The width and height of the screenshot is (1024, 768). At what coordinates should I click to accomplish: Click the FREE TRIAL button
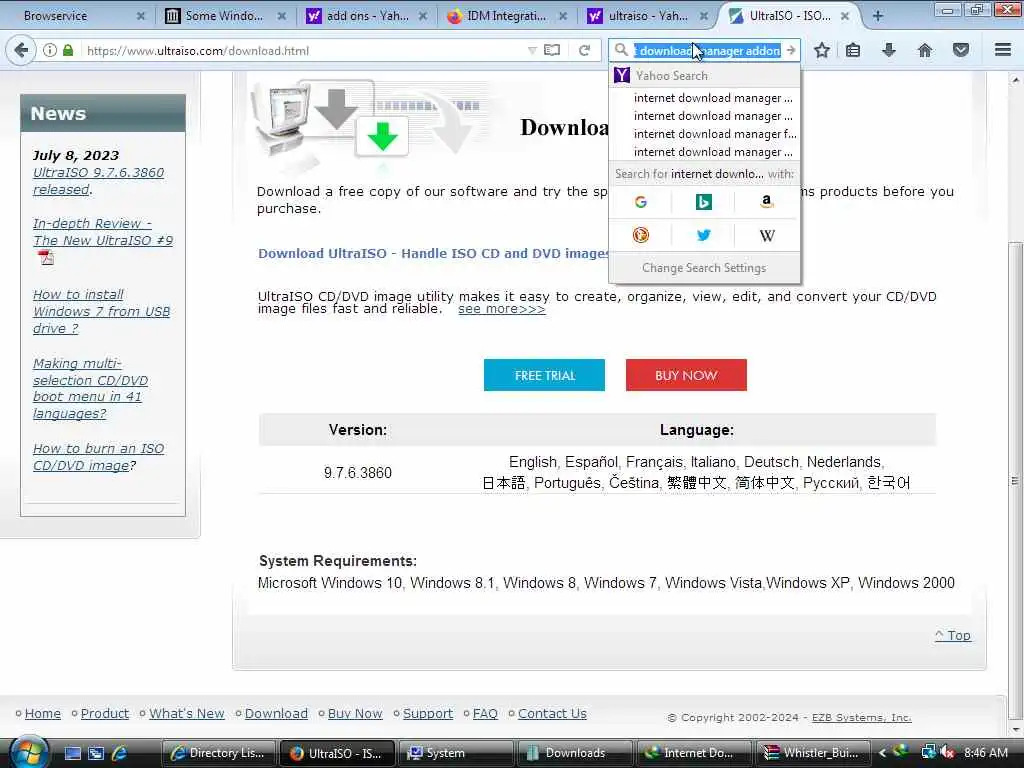click(544, 375)
